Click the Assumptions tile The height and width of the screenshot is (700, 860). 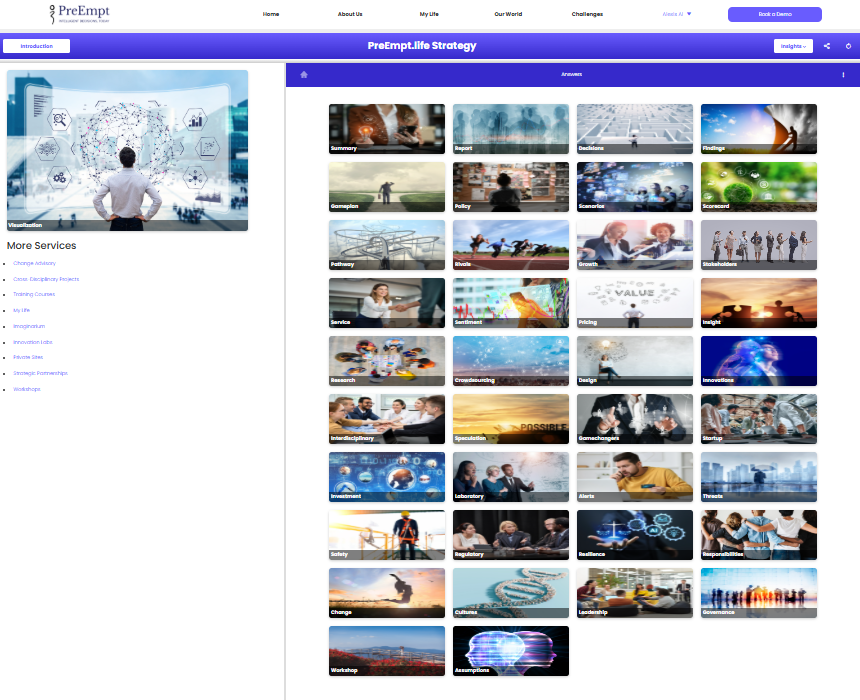click(x=510, y=651)
